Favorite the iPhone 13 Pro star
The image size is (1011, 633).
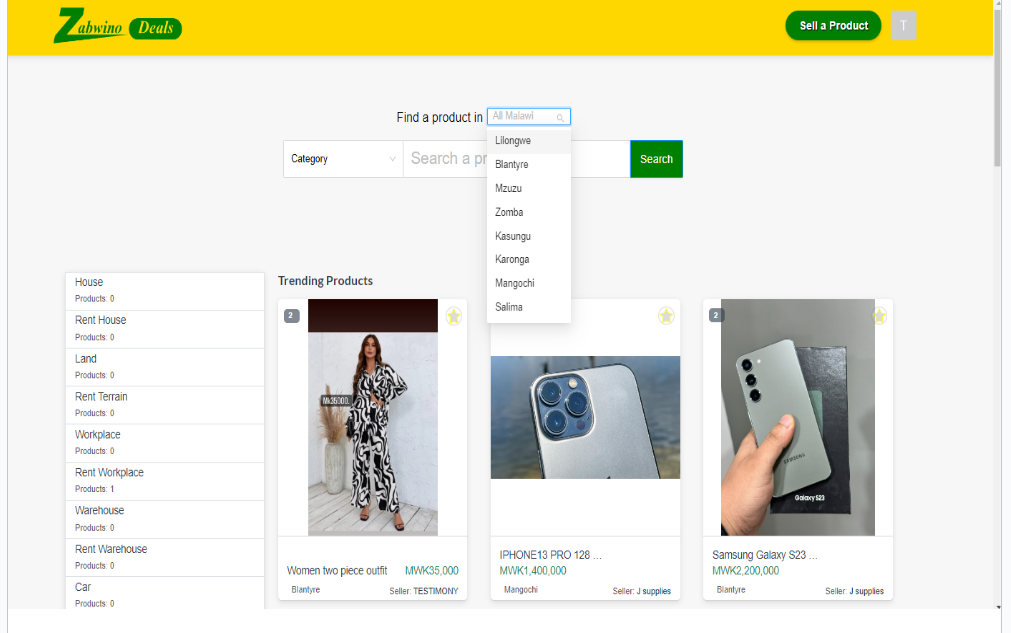[666, 316]
